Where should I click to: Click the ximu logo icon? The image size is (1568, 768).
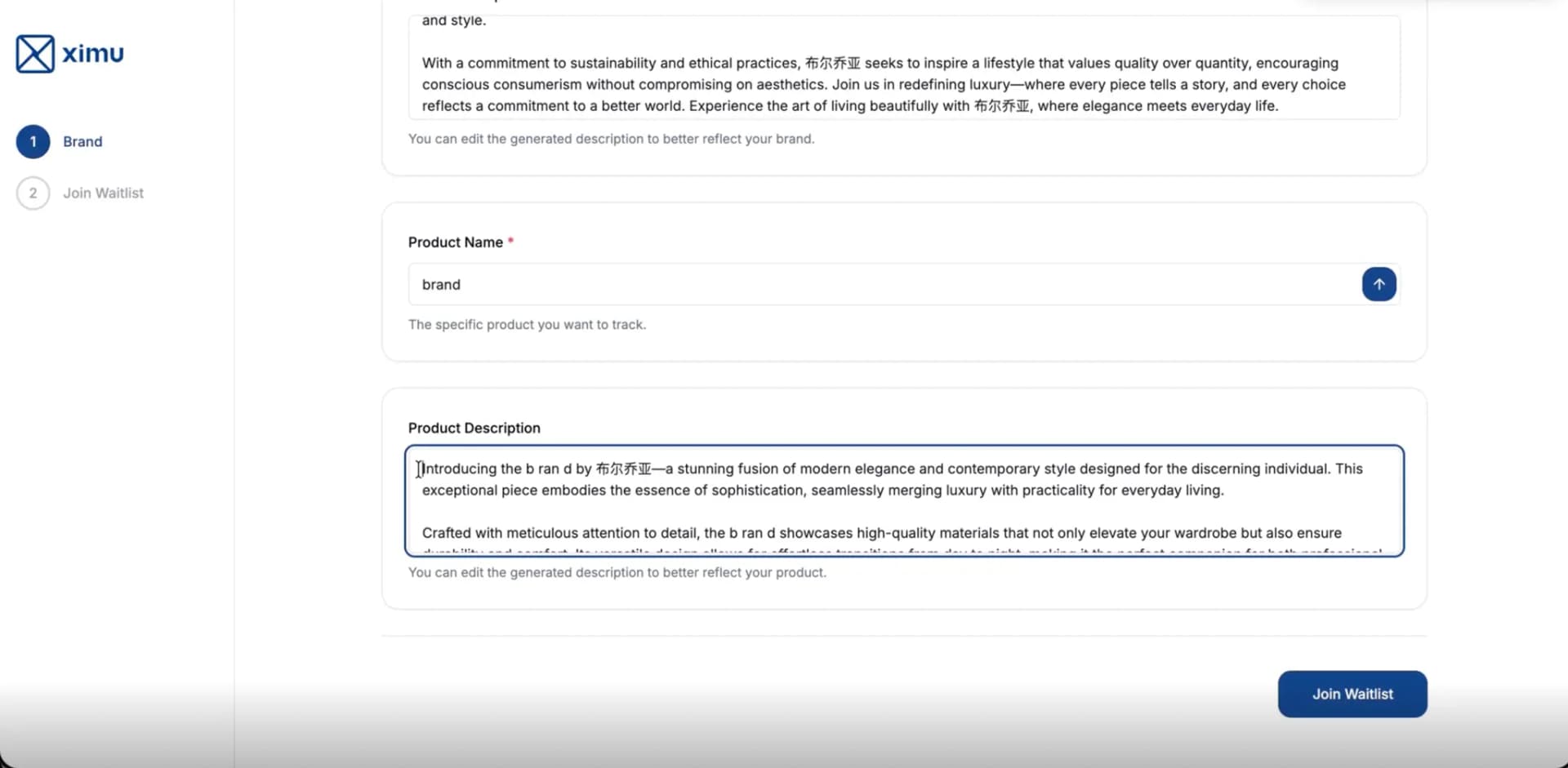point(35,54)
